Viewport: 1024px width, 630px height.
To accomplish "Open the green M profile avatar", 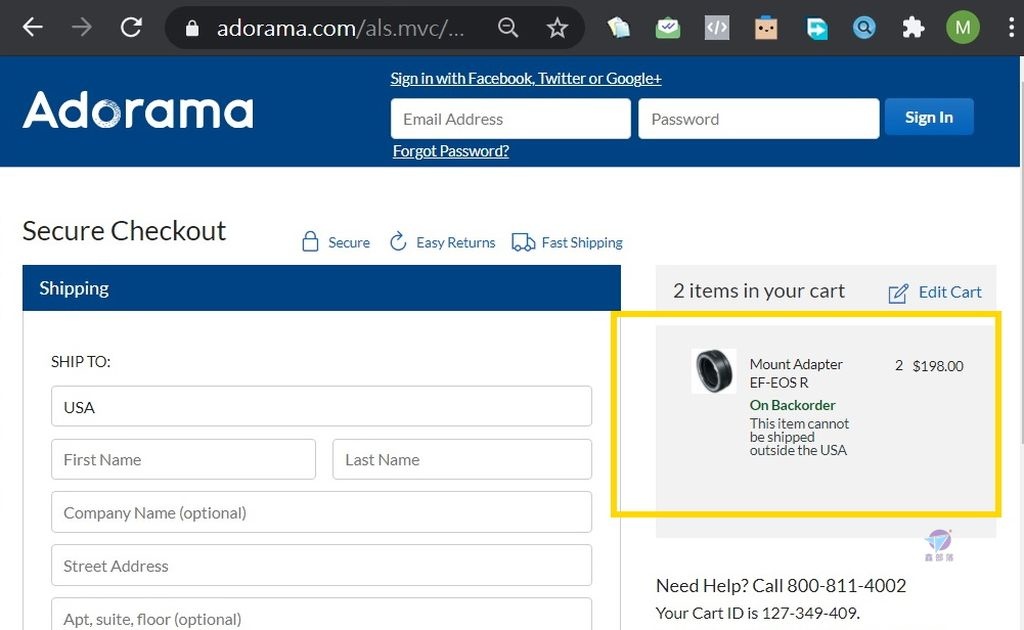I will coord(963,27).
